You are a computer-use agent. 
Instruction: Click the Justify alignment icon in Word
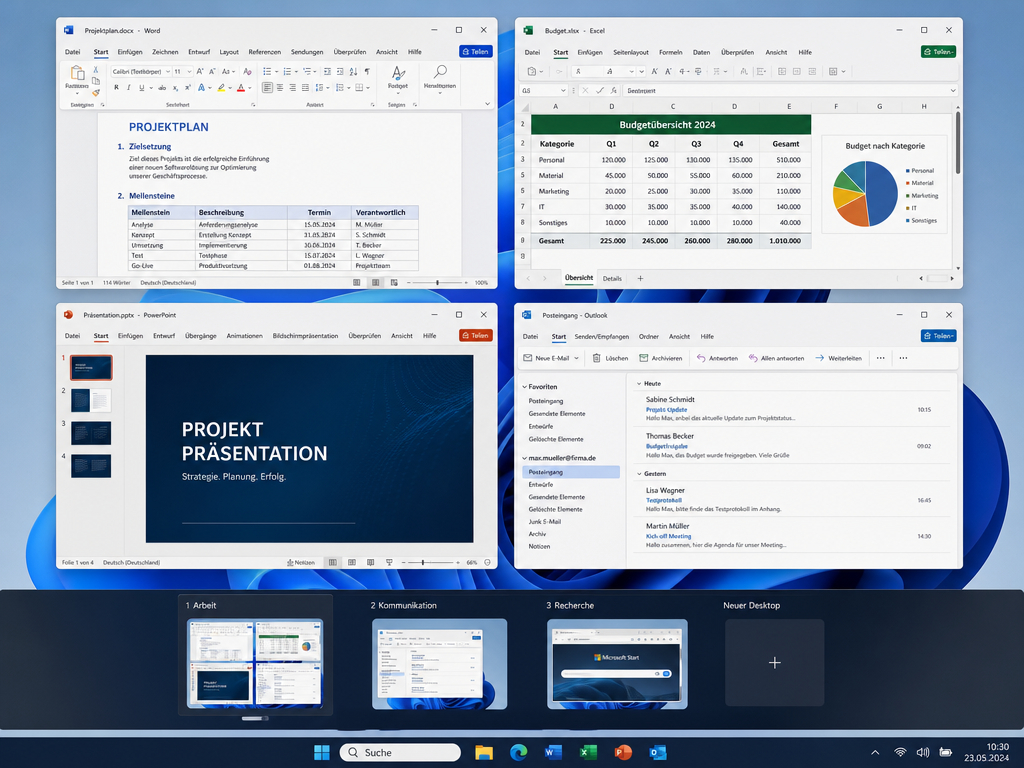(x=305, y=88)
